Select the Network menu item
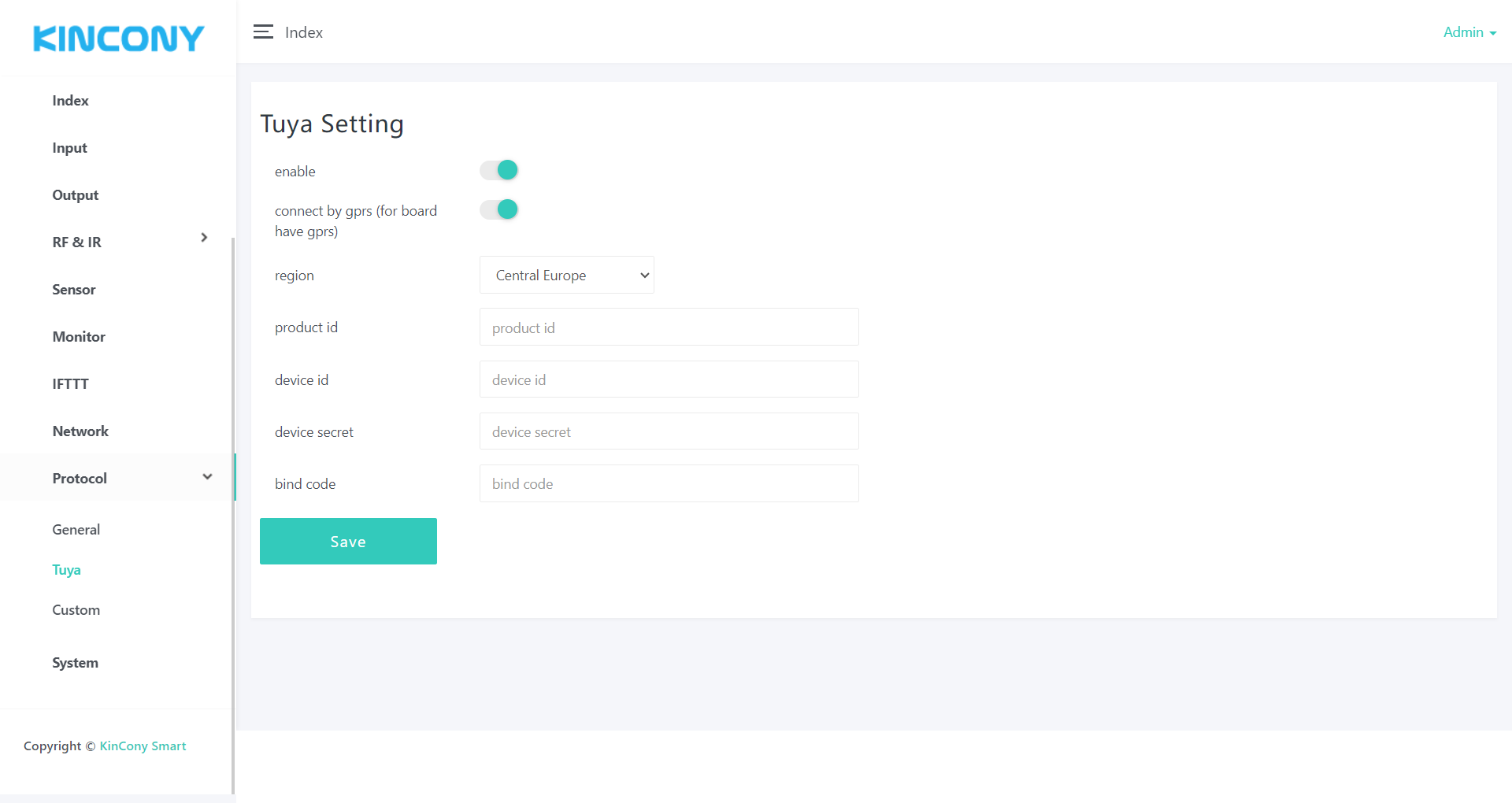The height and width of the screenshot is (803, 1512). click(x=80, y=431)
